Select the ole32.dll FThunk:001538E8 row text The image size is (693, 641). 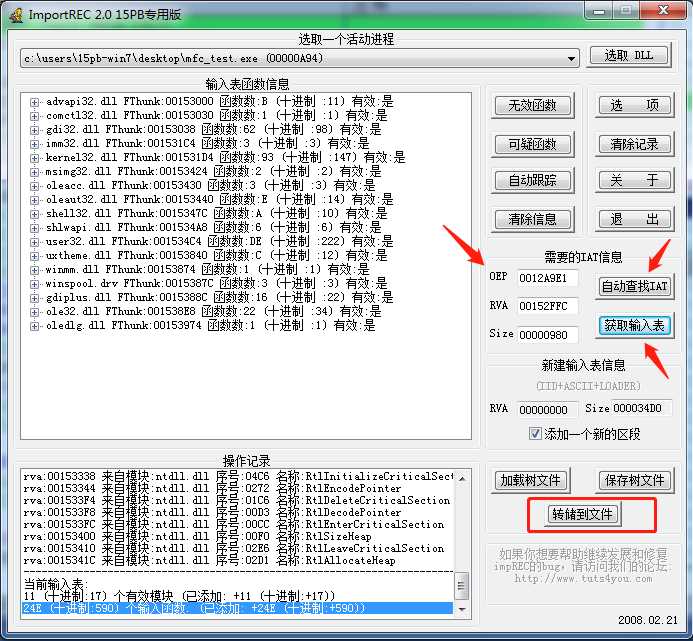click(213, 311)
